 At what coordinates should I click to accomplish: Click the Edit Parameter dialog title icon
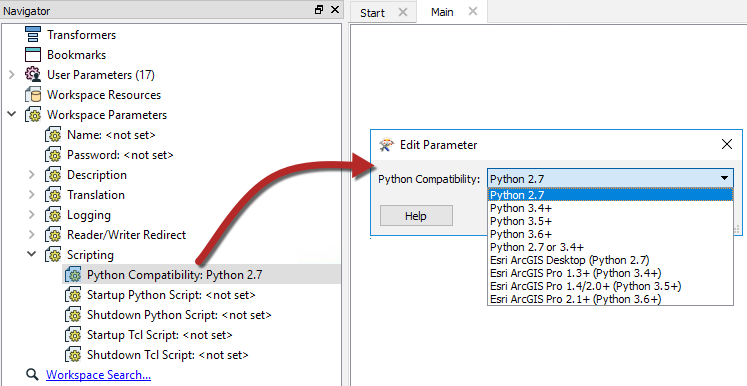point(386,144)
